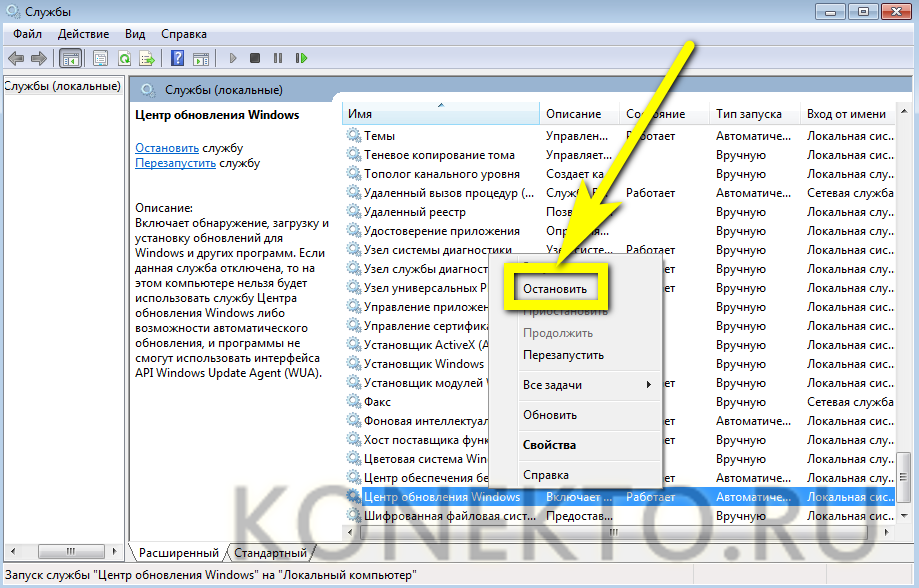The image size is (919, 588).
Task: Click the Start service play icon
Action: 233,58
